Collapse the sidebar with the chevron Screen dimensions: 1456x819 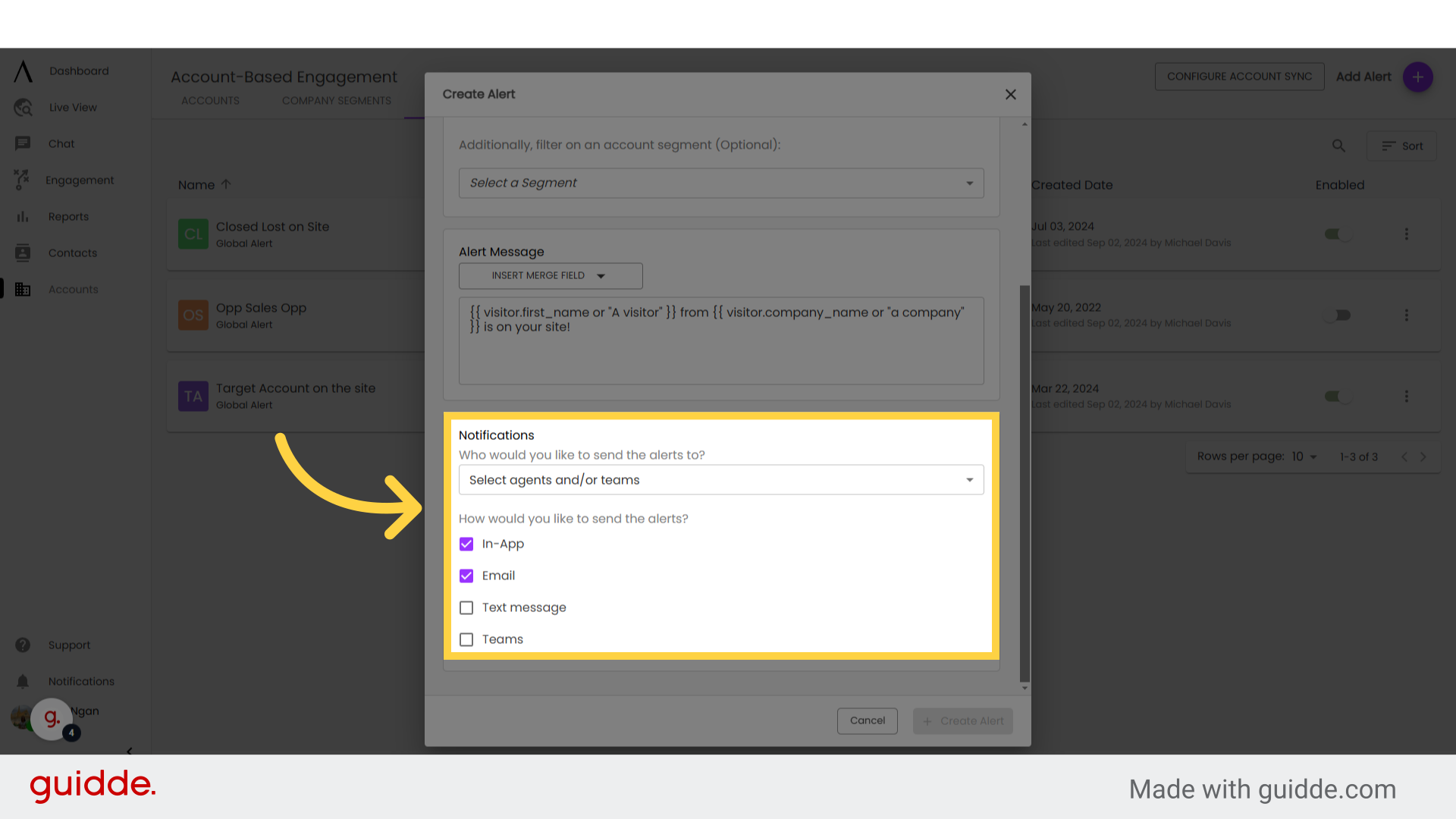click(130, 751)
